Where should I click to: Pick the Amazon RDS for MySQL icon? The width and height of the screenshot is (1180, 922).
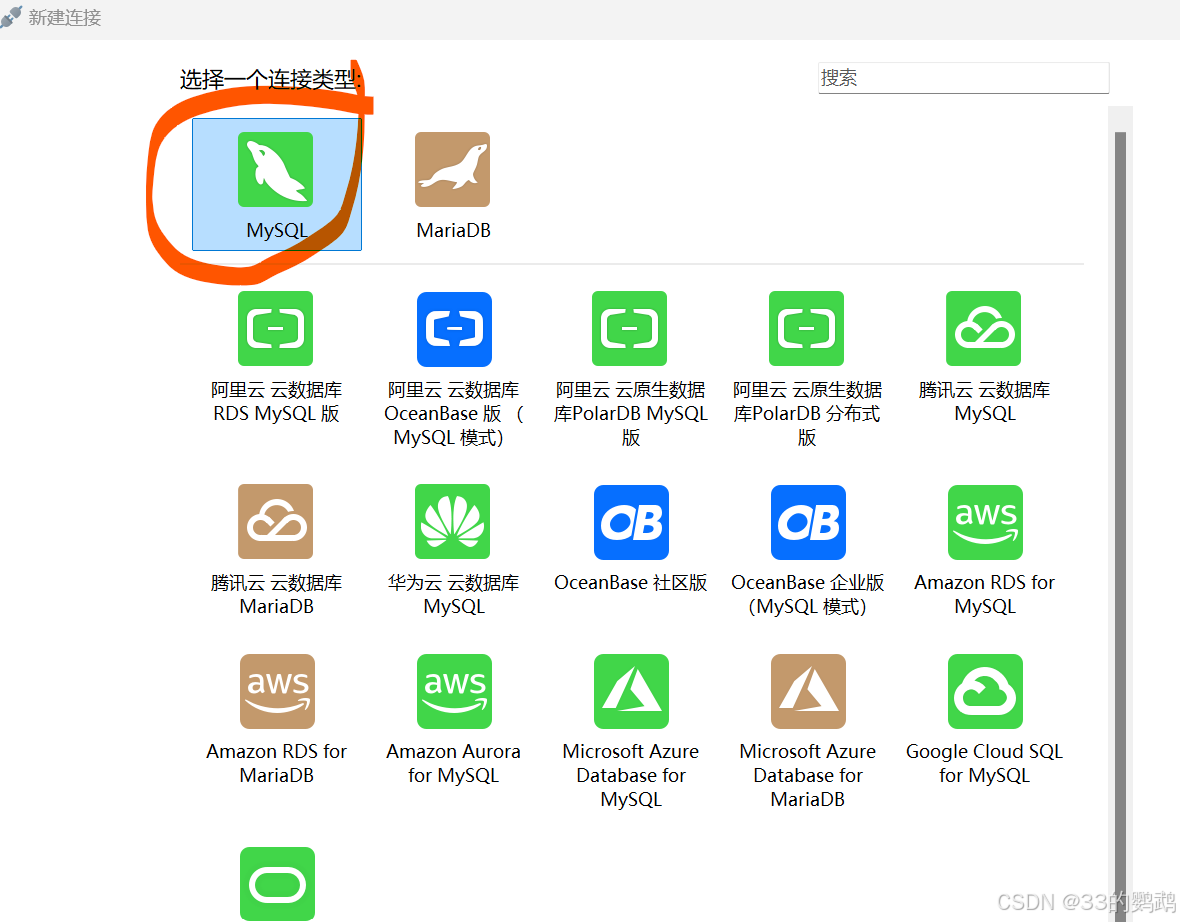pyautogui.click(x=985, y=522)
